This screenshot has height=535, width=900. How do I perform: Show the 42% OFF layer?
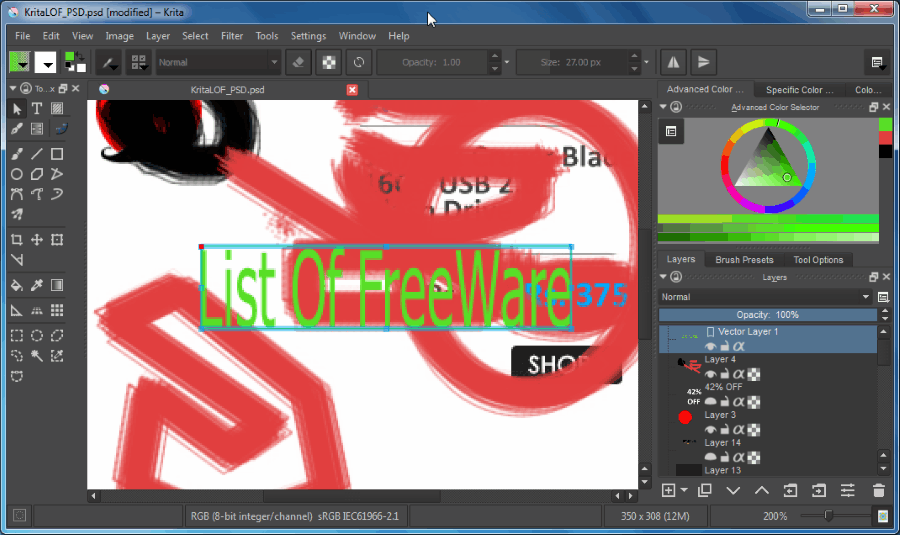711,402
